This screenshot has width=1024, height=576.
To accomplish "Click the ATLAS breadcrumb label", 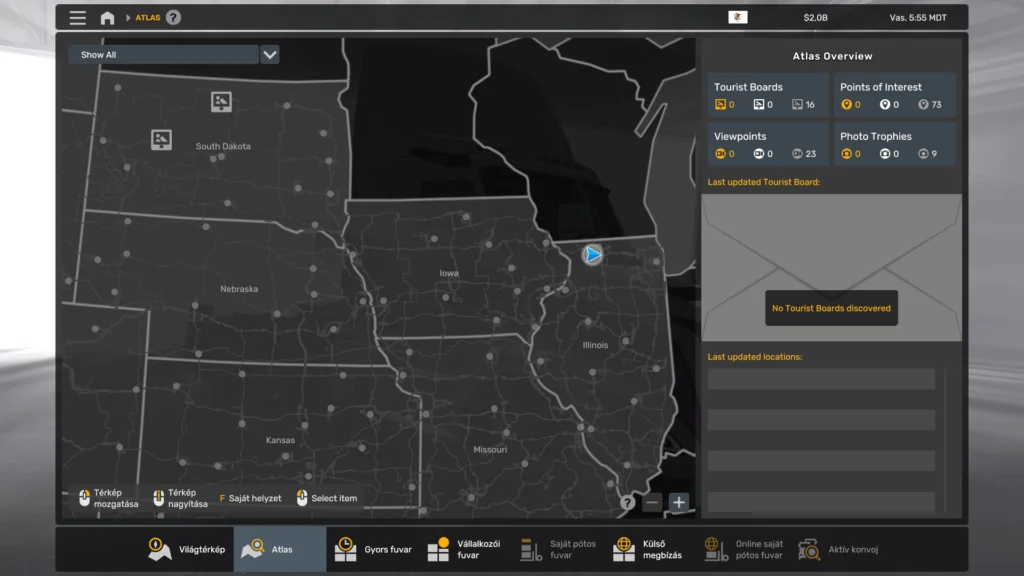I will click(x=148, y=18).
